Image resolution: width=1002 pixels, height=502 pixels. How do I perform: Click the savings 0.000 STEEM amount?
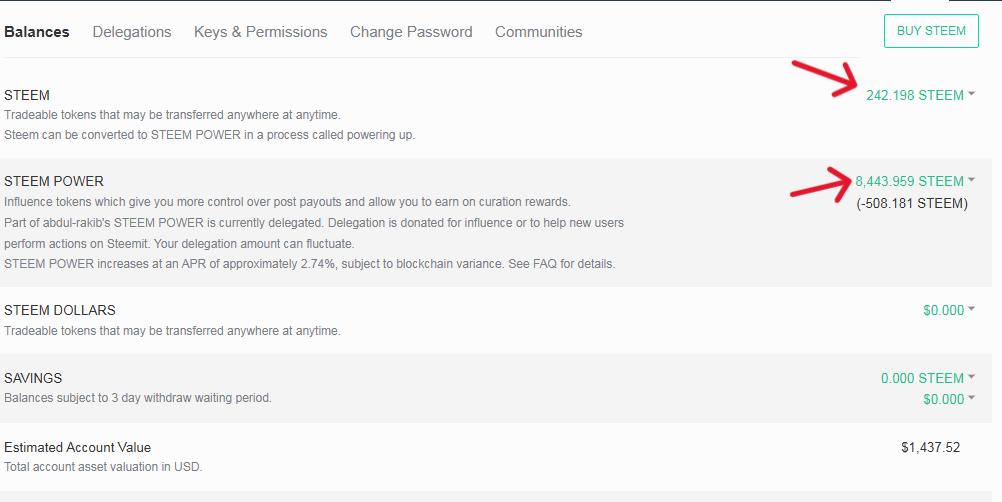922,378
